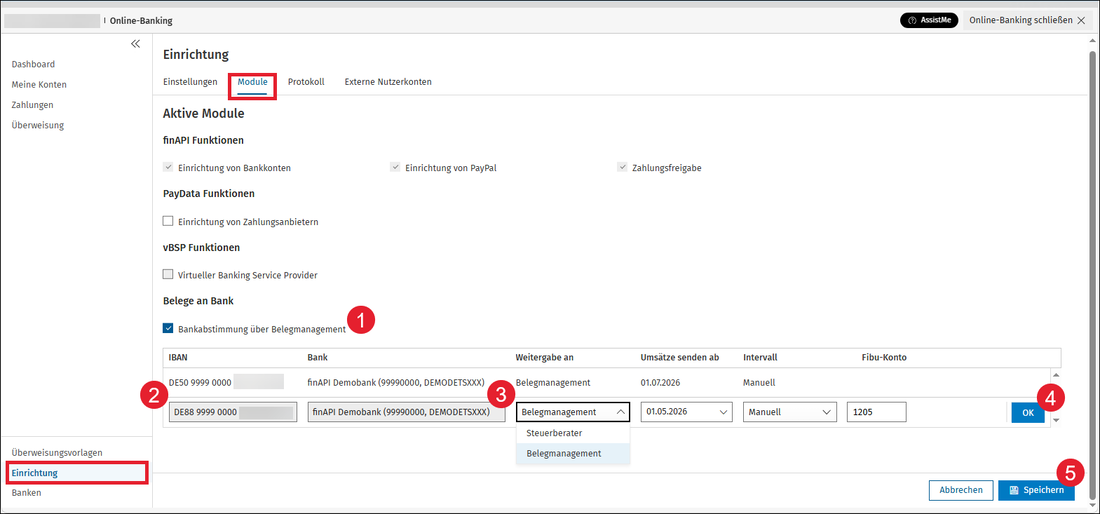Select Überweisung in the sidebar

click(x=38, y=125)
